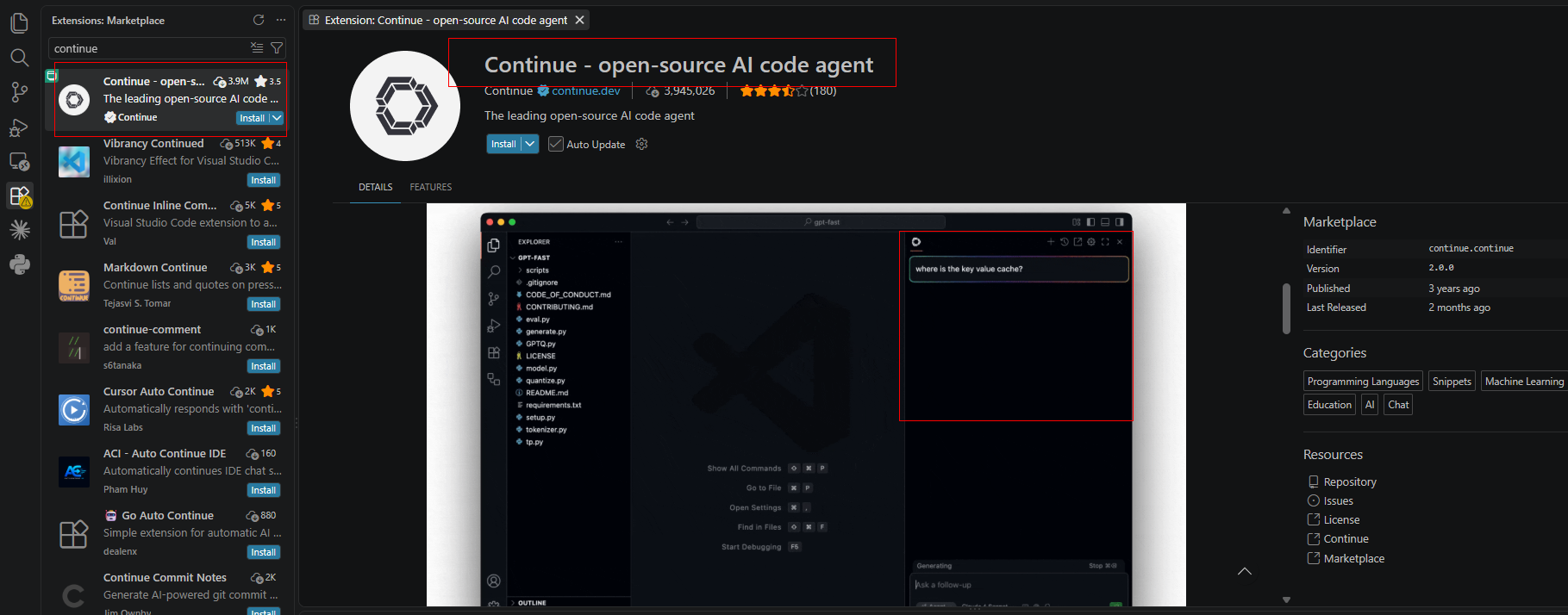Open the Python view in activity bar
Viewport: 1568px width, 615px height.
(x=19, y=265)
